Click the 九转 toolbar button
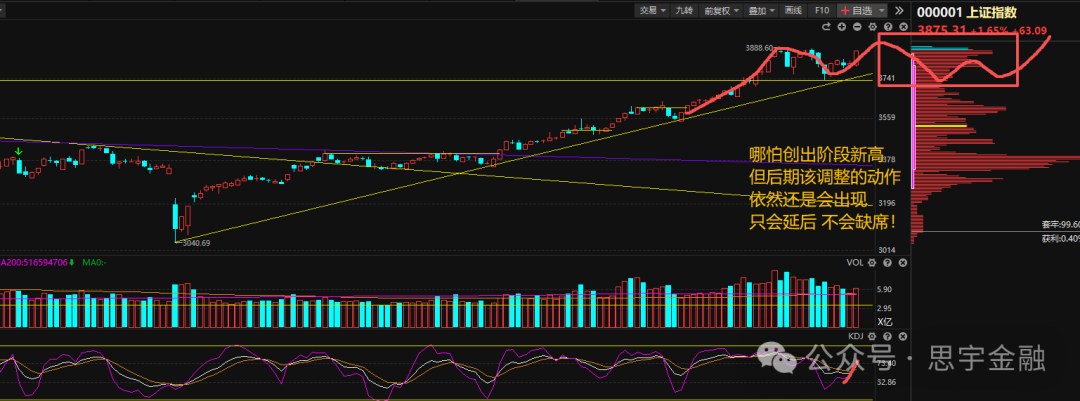Image resolution: width=1080 pixels, height=401 pixels. (x=684, y=10)
